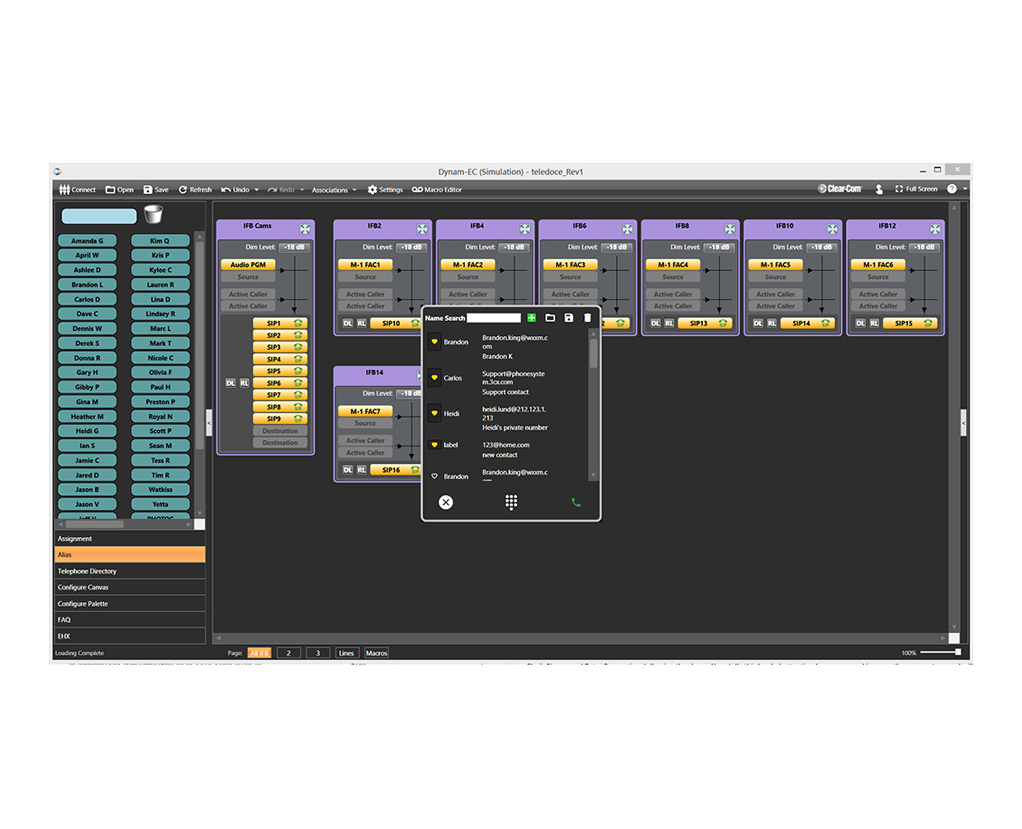
Task: Switch to the Lines page tab
Action: tap(346, 653)
